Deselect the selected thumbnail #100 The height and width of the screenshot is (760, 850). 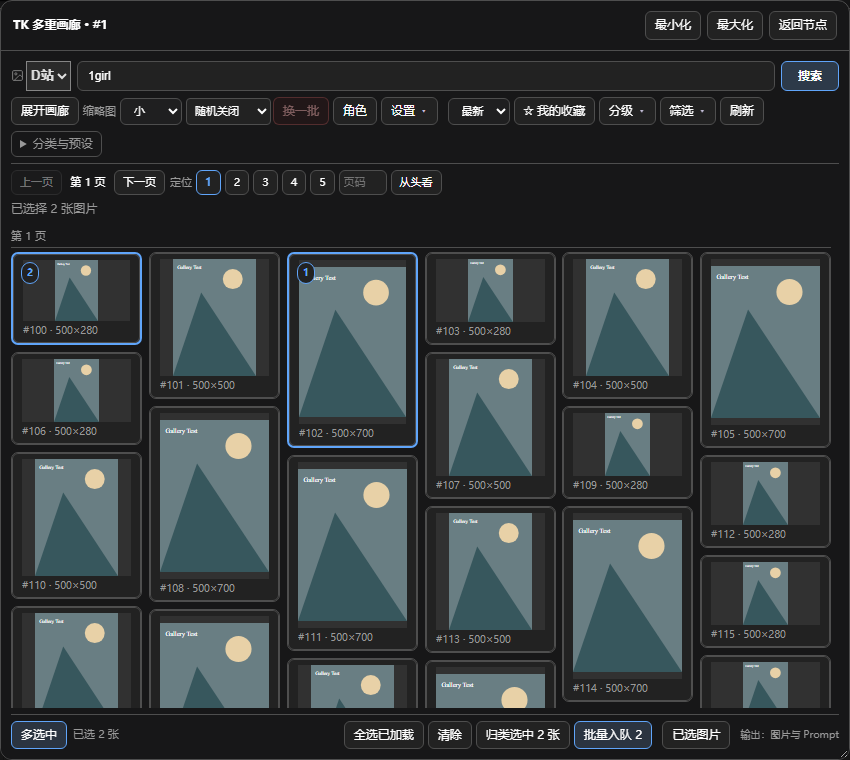[76, 298]
